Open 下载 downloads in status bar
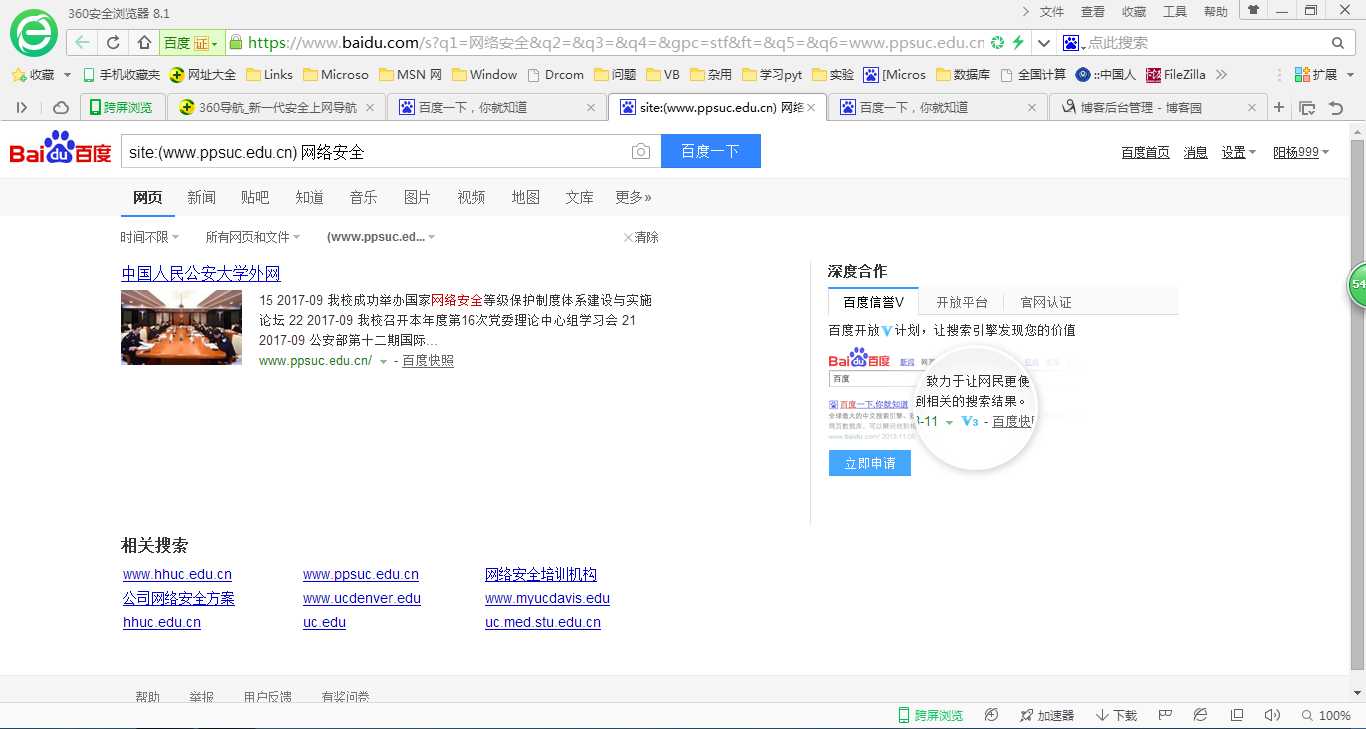Image resolution: width=1366 pixels, height=729 pixels. pos(1117,715)
